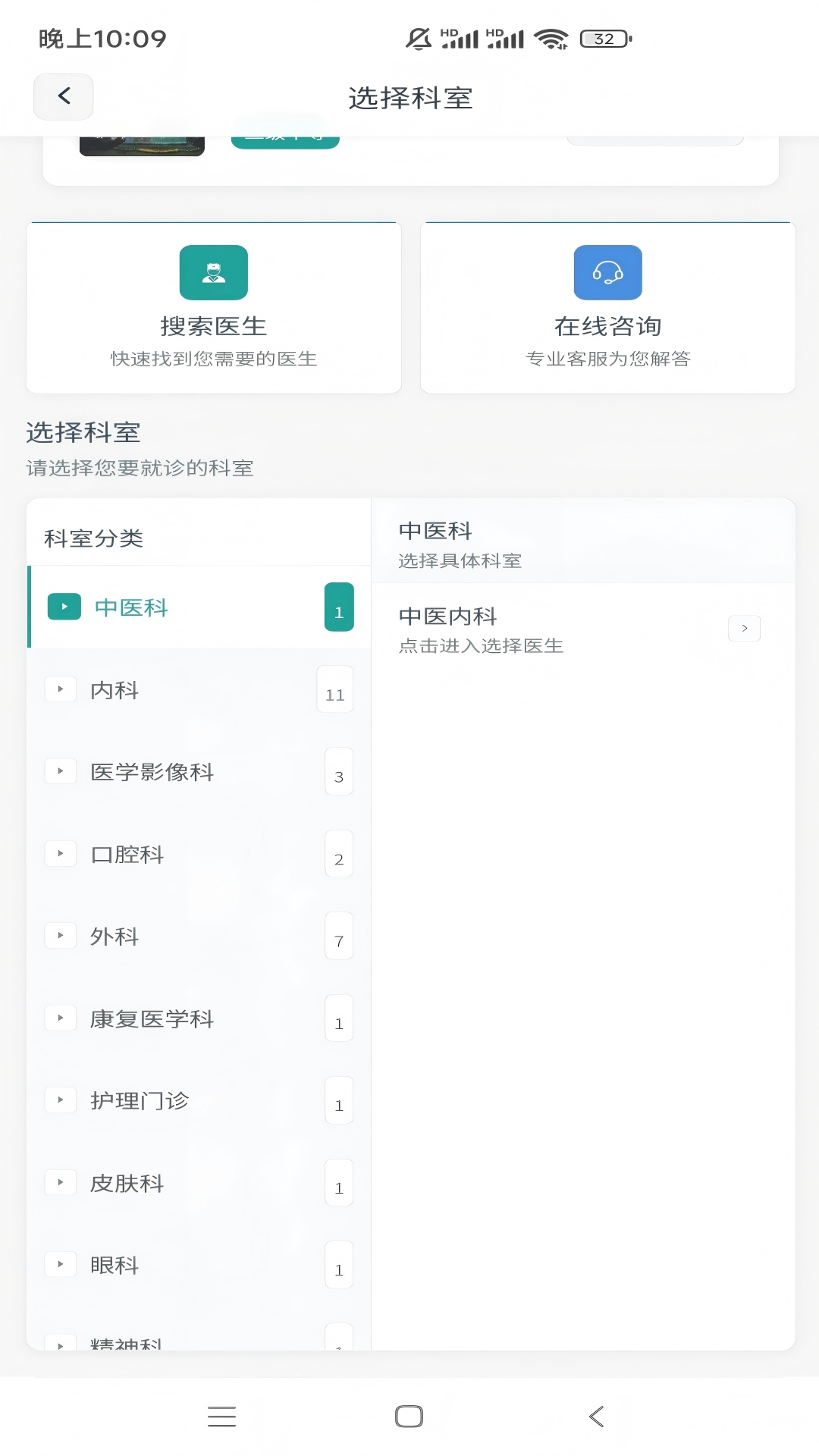Tap the 7 count badge on 外科
Screen dimensions: 819x1456
(339, 936)
